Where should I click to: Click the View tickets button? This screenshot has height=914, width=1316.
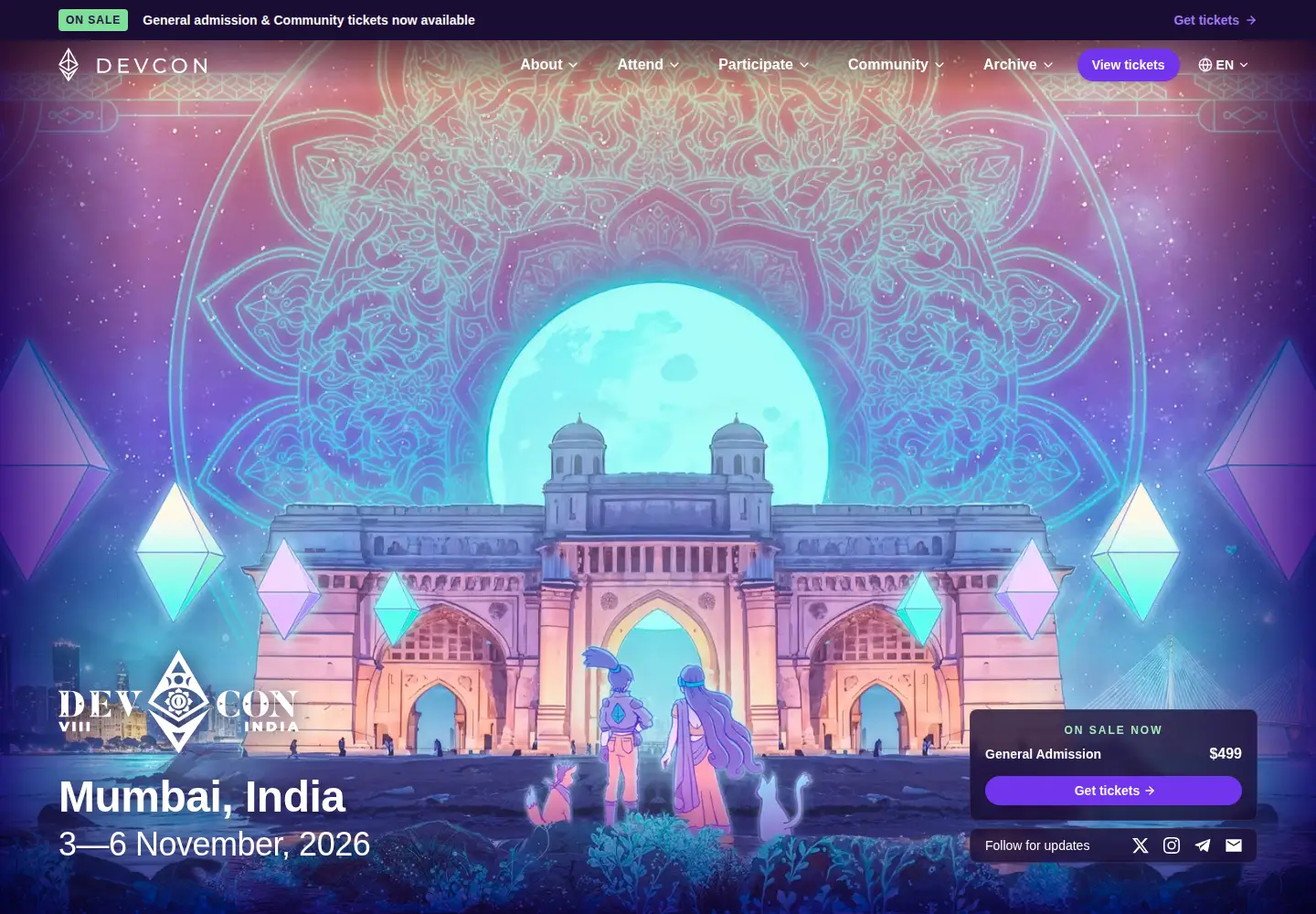tap(1128, 65)
